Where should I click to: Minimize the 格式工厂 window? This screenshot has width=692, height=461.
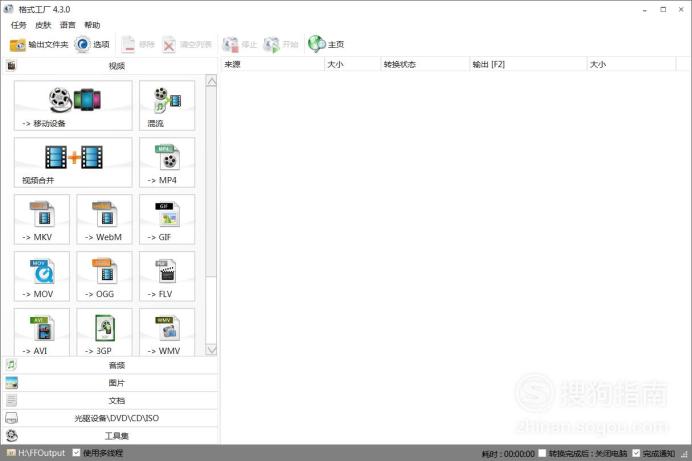[x=645, y=9]
